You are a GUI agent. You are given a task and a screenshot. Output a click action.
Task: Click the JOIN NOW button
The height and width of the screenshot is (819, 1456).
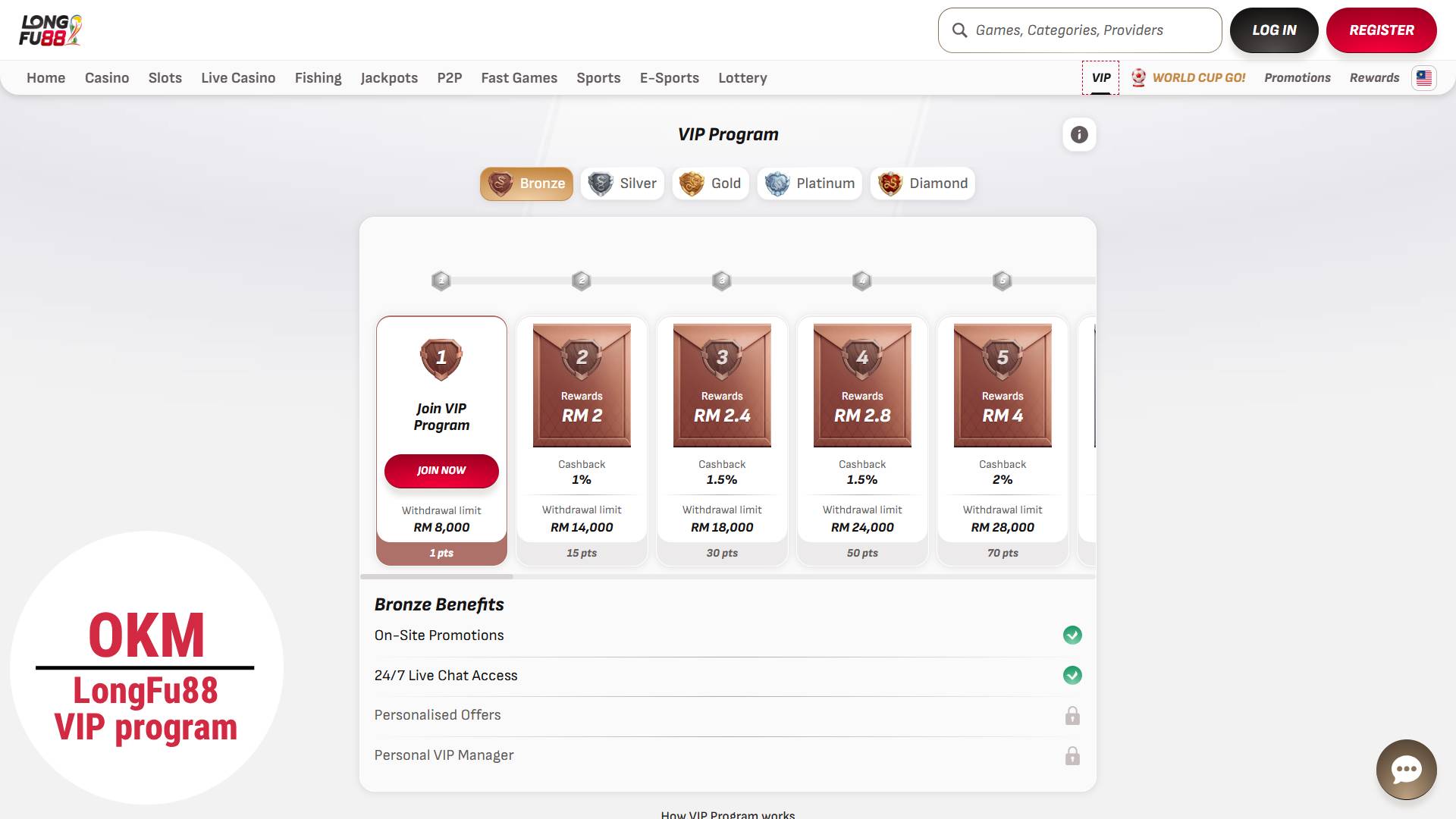click(441, 471)
